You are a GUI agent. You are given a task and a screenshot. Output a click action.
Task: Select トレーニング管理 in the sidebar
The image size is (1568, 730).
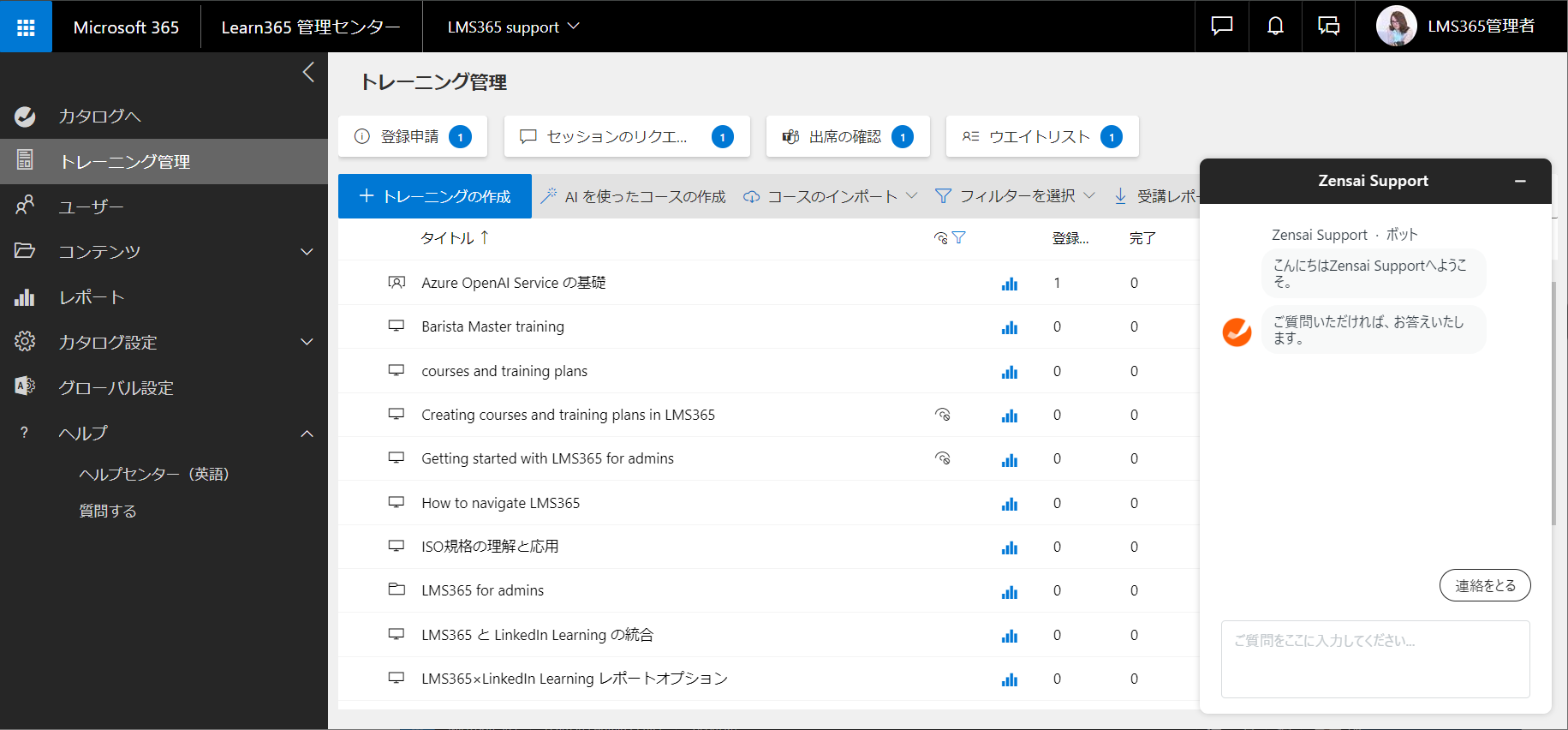[164, 161]
